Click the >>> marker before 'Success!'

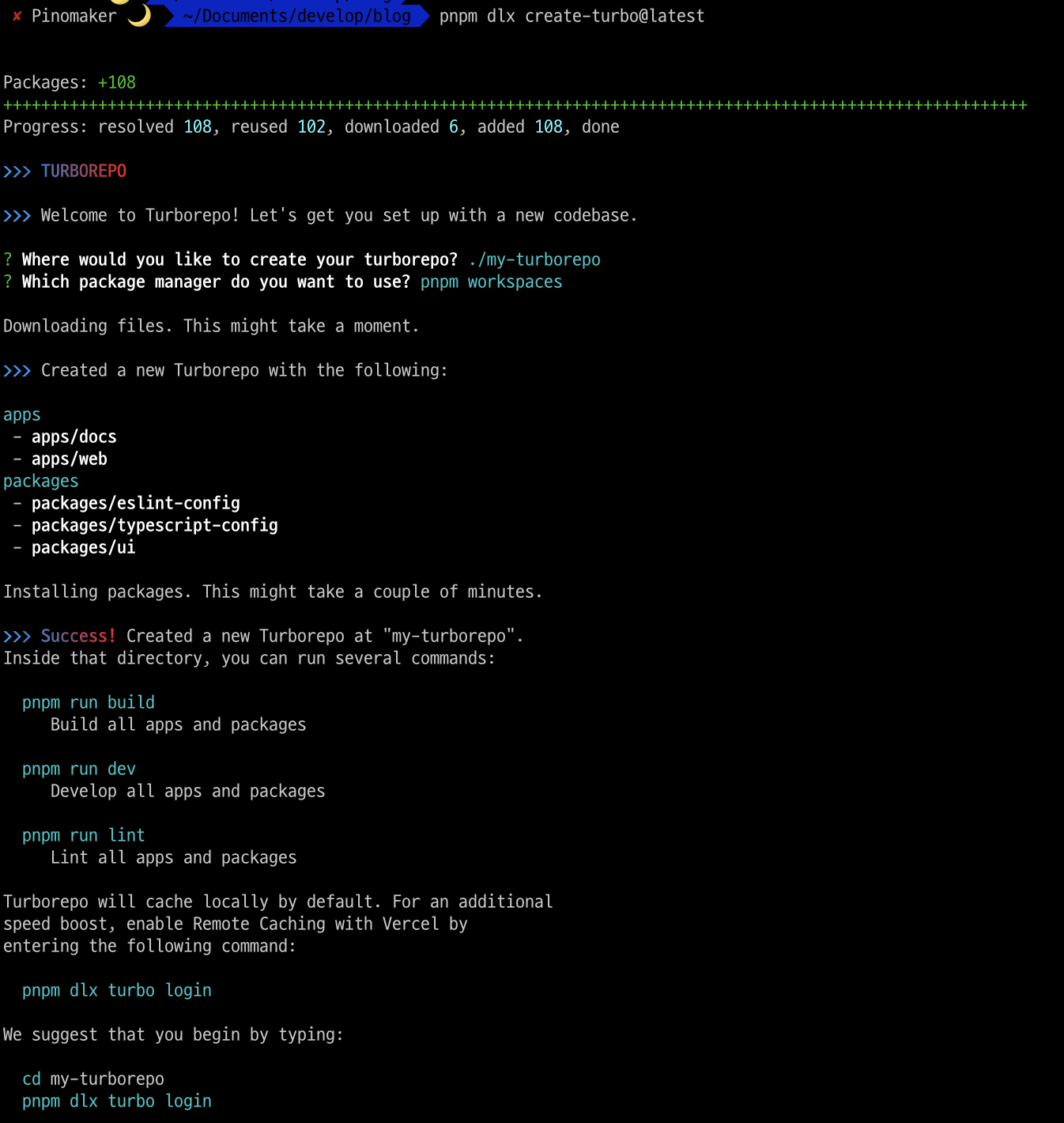(17, 636)
